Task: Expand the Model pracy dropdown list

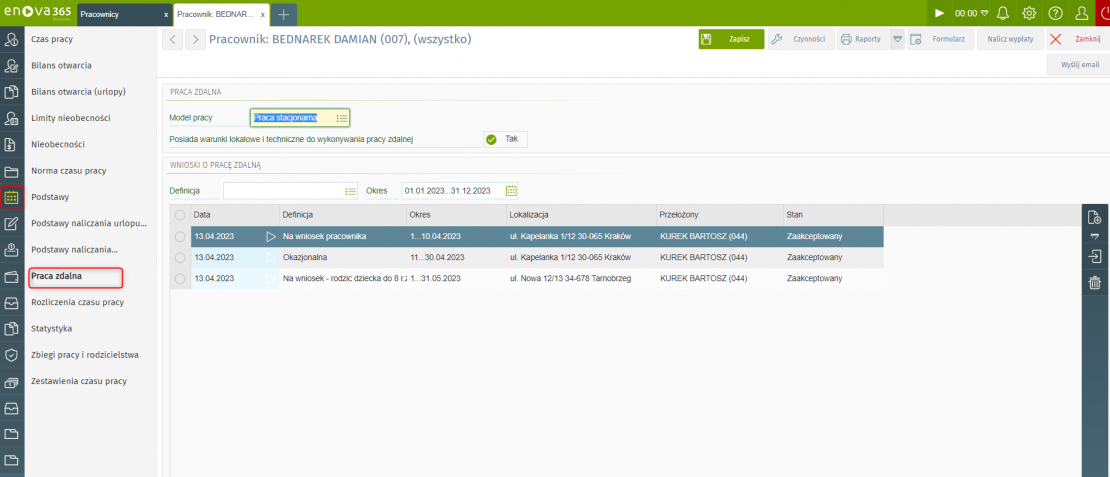Action: (342, 118)
